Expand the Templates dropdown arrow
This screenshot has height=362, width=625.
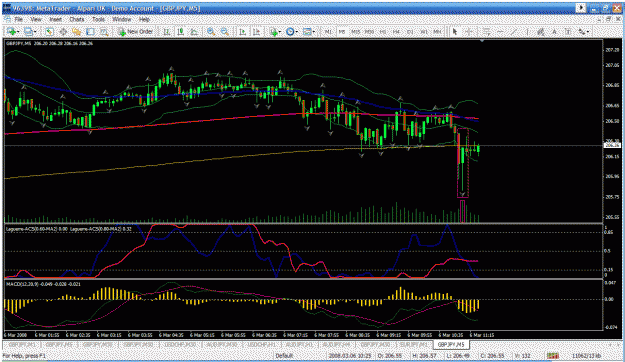(314, 31)
